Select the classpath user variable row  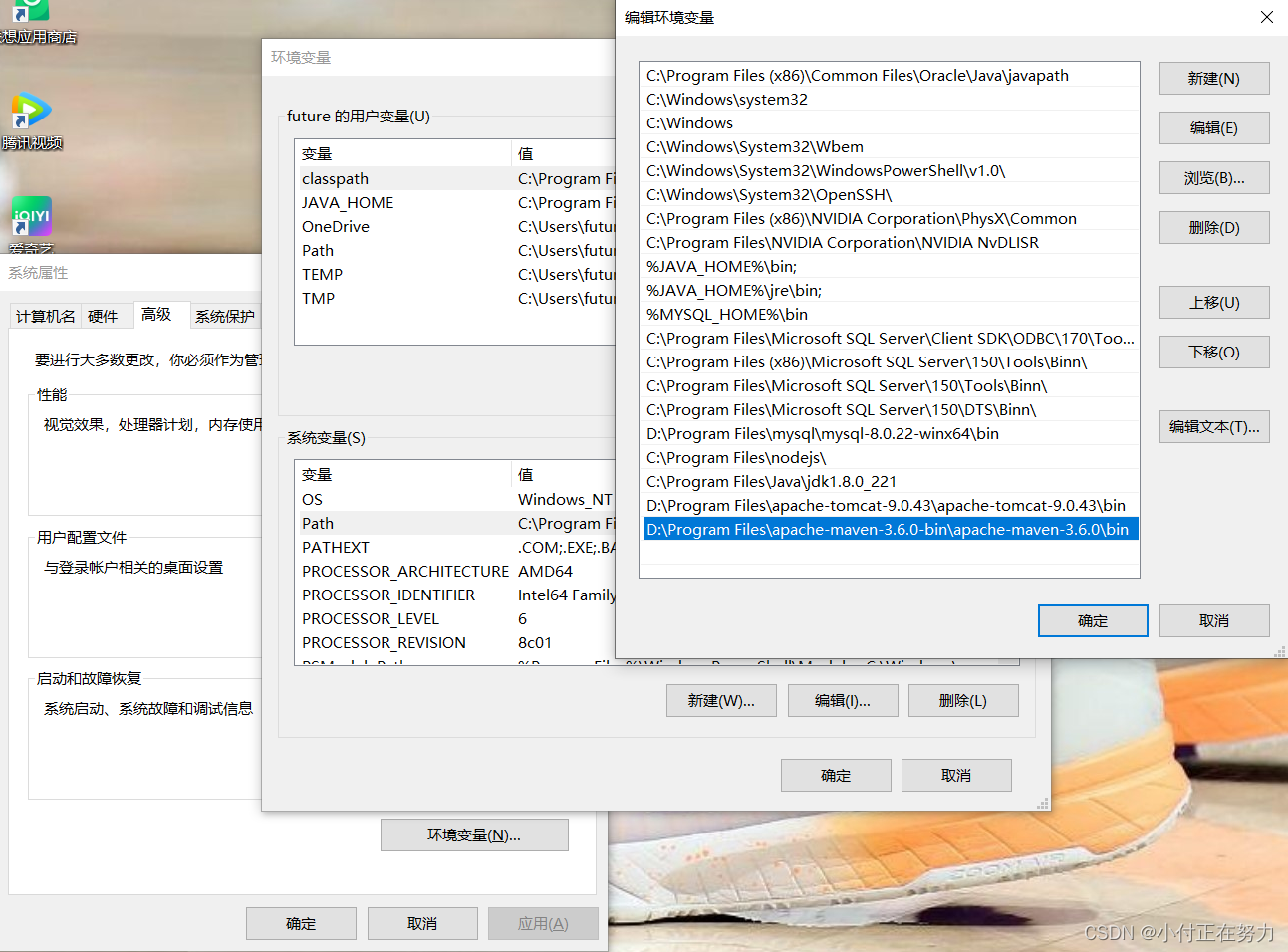tap(455, 179)
